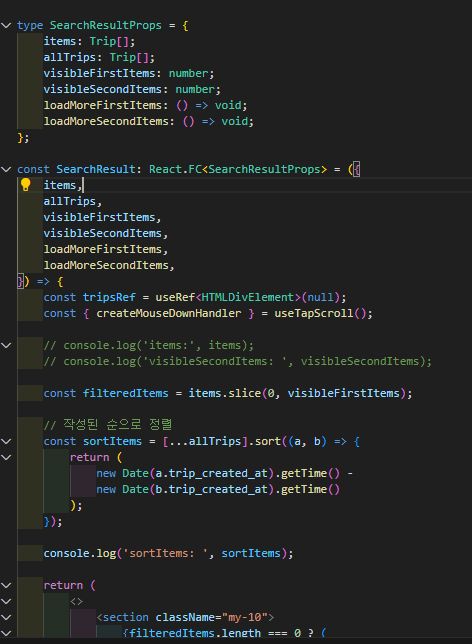Click destructured 'loadMoreSecondItems,' parameter
This screenshot has height=644, width=472.
[109, 265]
